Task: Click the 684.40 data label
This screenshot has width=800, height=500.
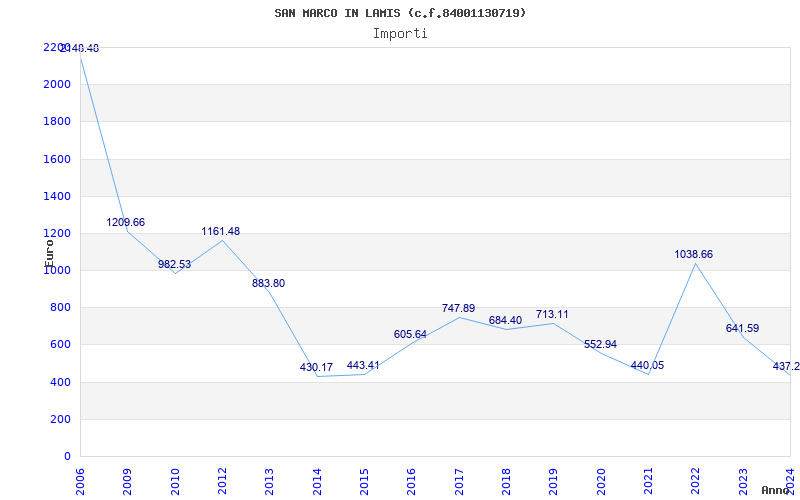Action: coord(505,320)
